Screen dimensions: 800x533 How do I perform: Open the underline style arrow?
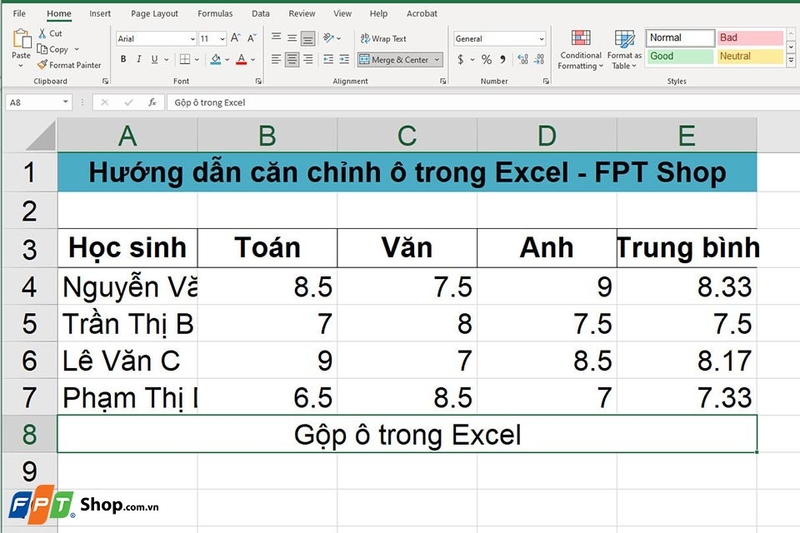166,60
